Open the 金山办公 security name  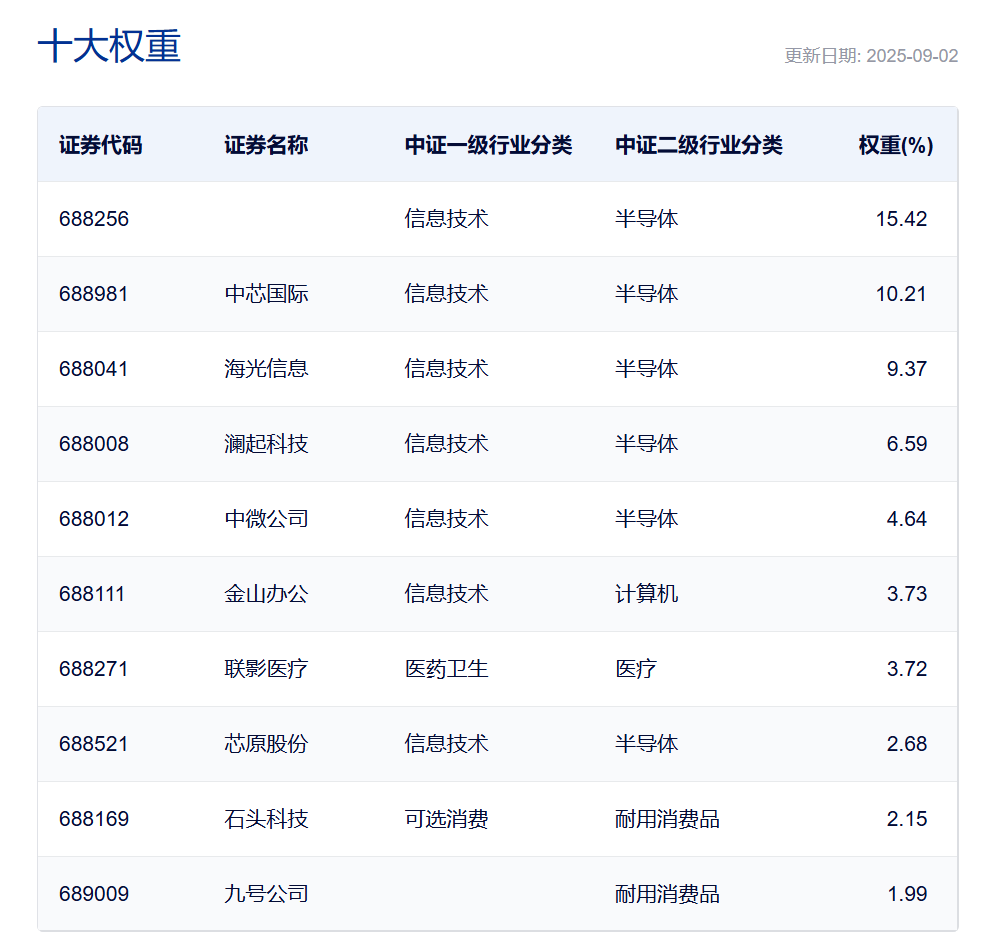(266, 594)
